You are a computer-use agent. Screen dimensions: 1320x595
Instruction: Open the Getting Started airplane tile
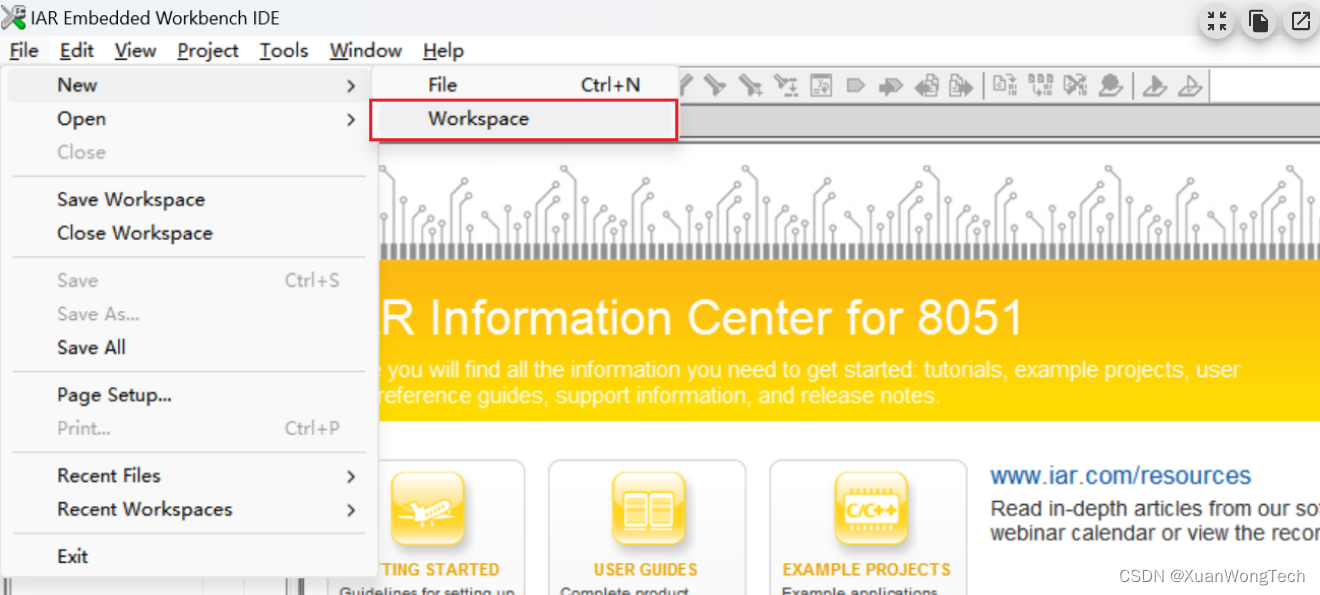tap(428, 510)
